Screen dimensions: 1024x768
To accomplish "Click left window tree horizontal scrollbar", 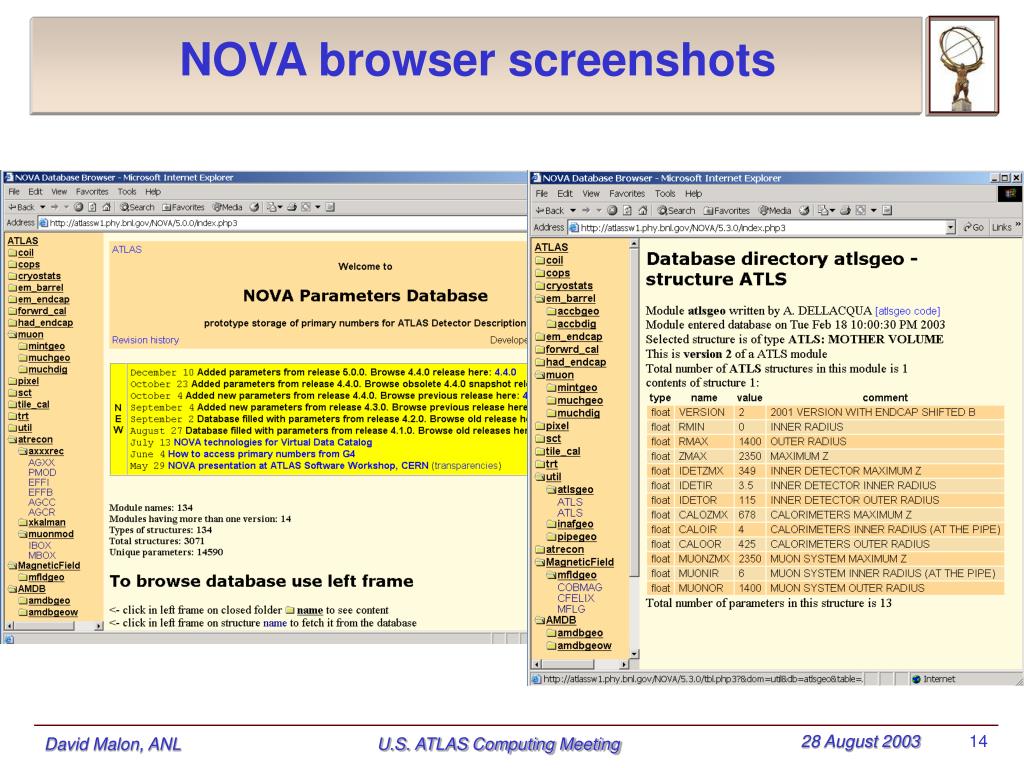I will point(54,626).
